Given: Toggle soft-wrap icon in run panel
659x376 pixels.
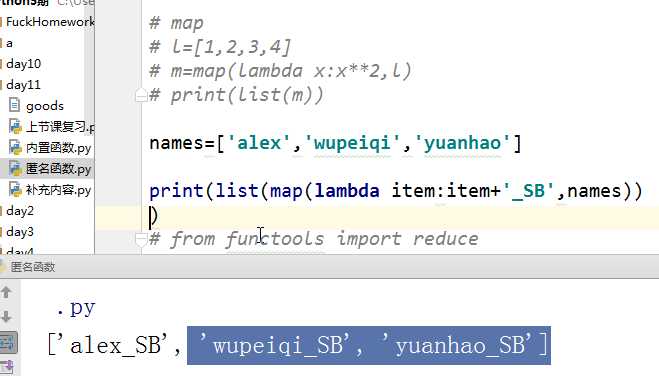Looking at the screenshot, I should point(8,342).
